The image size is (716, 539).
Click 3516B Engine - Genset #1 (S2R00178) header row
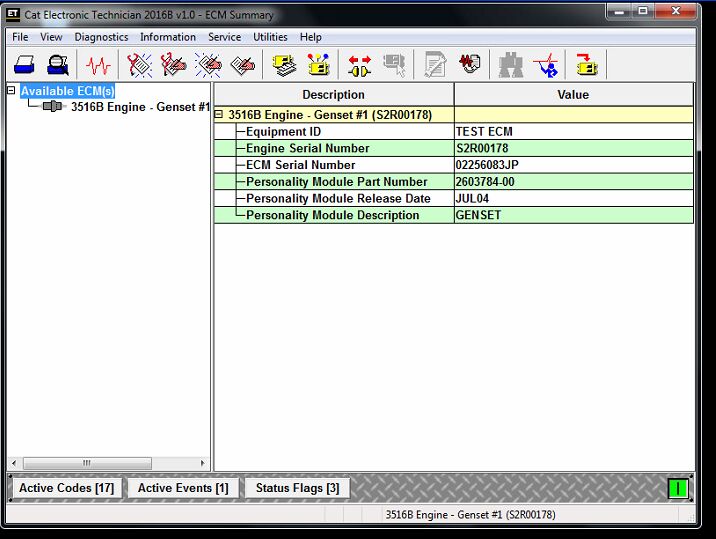(453, 115)
